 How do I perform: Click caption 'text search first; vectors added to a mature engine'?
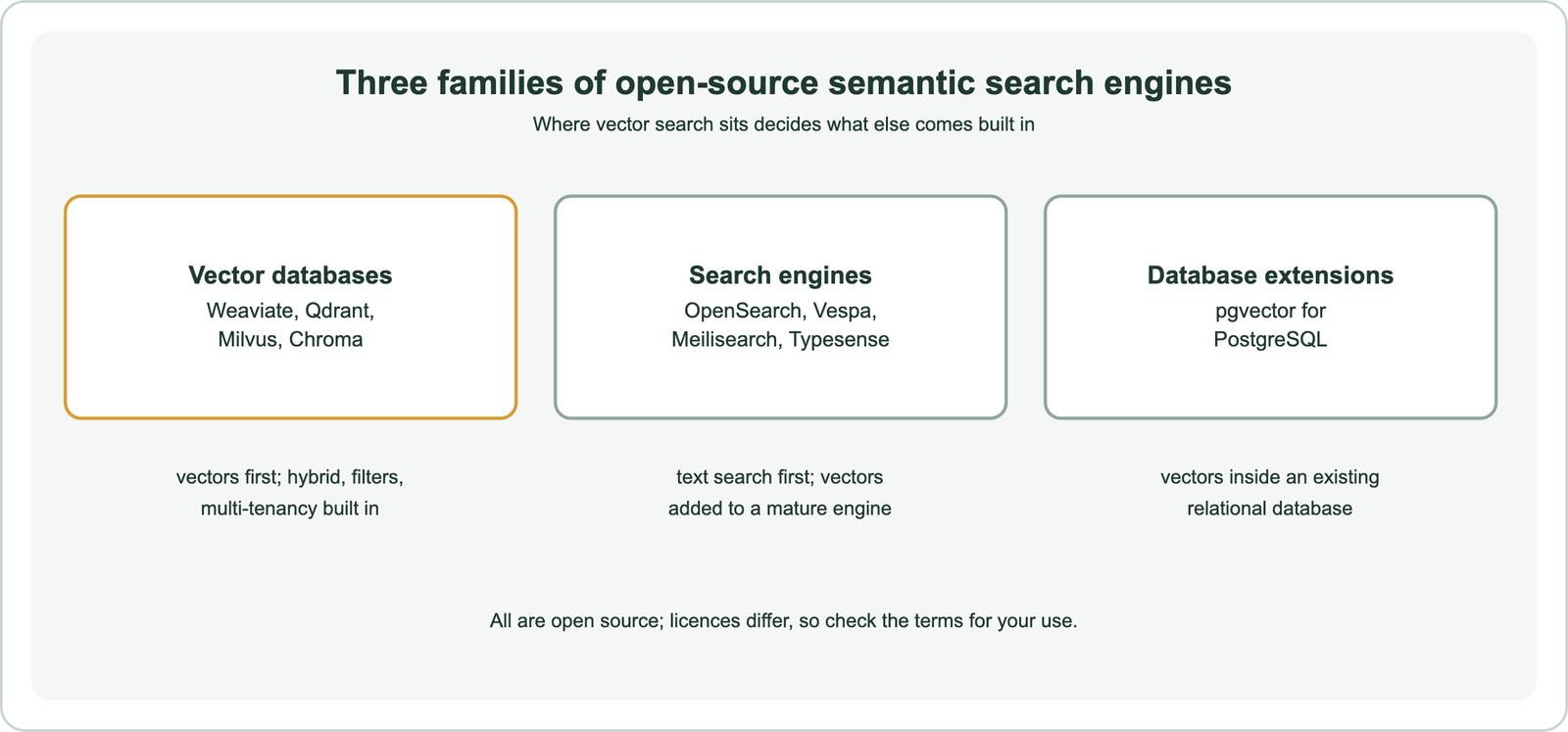pos(780,493)
